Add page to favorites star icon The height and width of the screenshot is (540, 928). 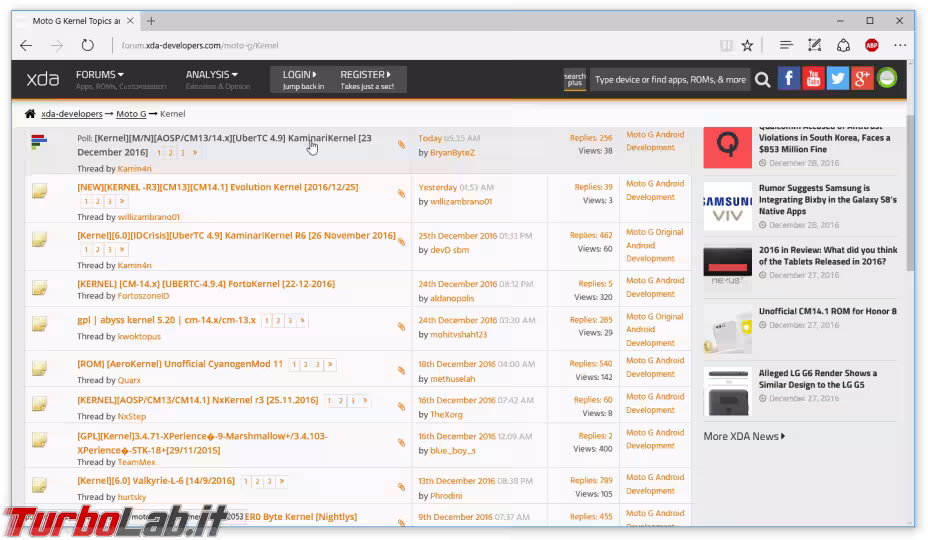[747, 46]
